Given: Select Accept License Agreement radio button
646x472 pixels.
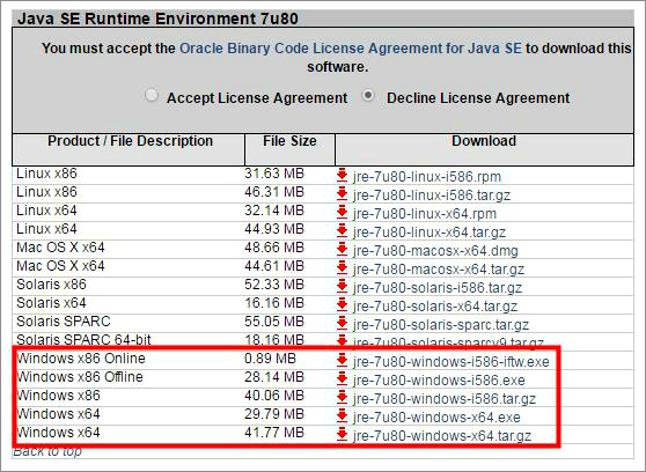Looking at the screenshot, I should (152, 96).
